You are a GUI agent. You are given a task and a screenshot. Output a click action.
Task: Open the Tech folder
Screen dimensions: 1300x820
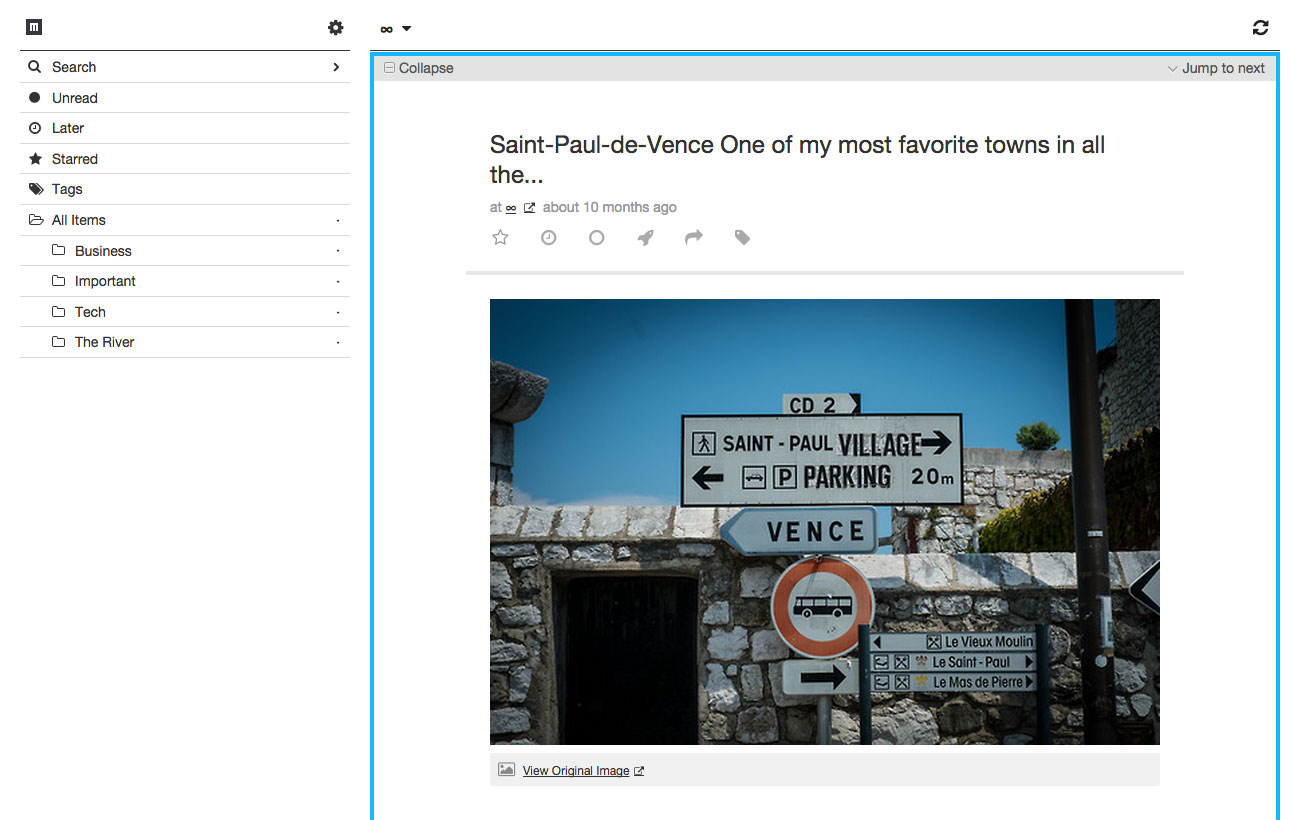[x=185, y=312]
